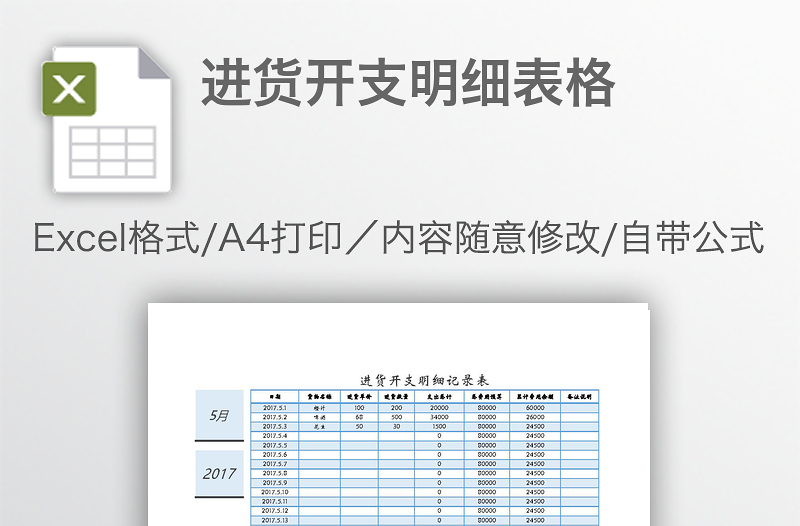Image resolution: width=800 pixels, height=526 pixels.
Task: Click the unit price cell 100
Action: pyautogui.click(x=359, y=408)
